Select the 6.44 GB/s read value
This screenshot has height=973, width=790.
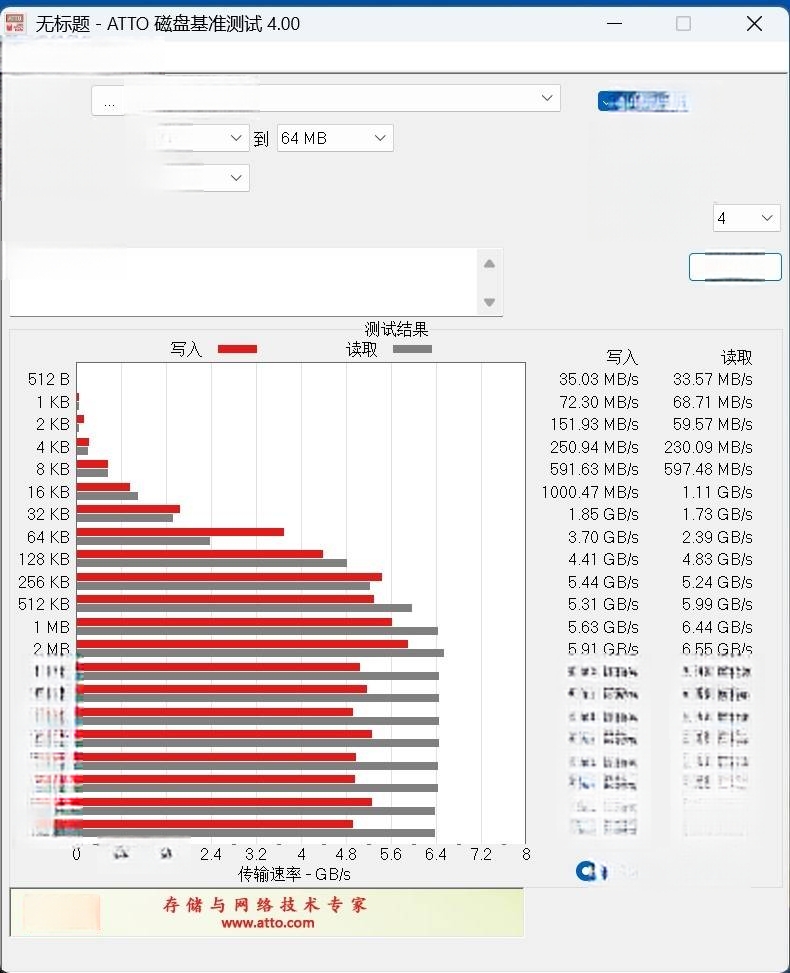click(x=717, y=627)
